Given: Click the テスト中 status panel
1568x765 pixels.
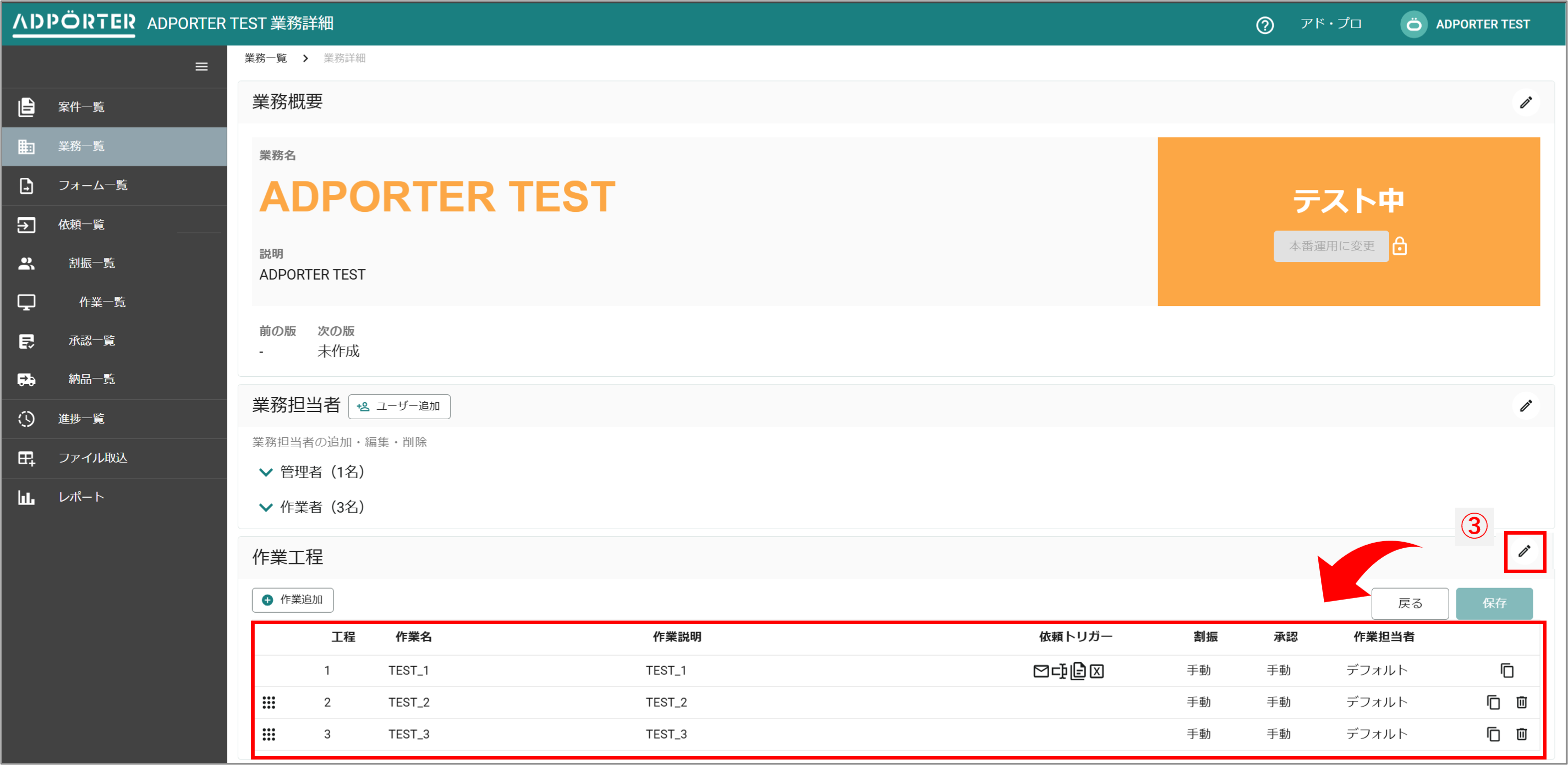Looking at the screenshot, I should point(1348,222).
